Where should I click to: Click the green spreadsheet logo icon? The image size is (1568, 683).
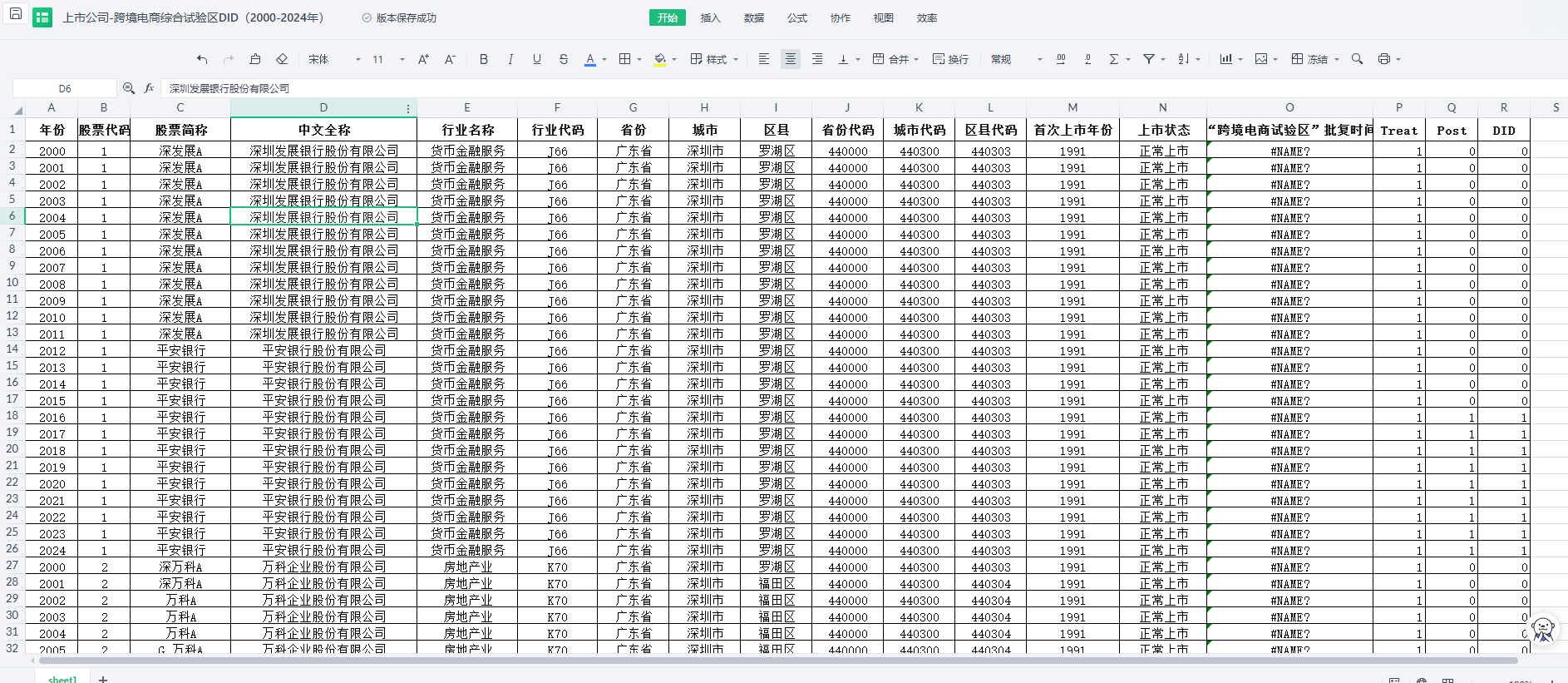tap(42, 17)
